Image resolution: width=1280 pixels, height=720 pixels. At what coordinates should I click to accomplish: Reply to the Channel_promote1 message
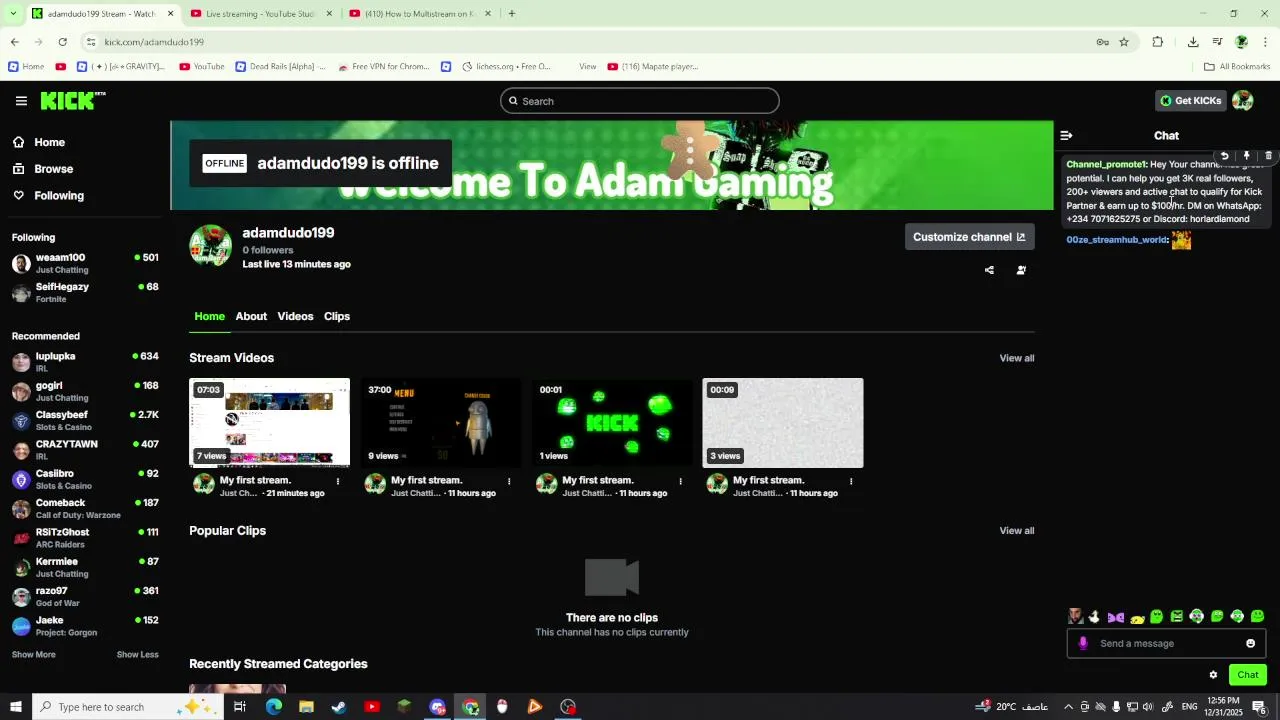[1224, 156]
